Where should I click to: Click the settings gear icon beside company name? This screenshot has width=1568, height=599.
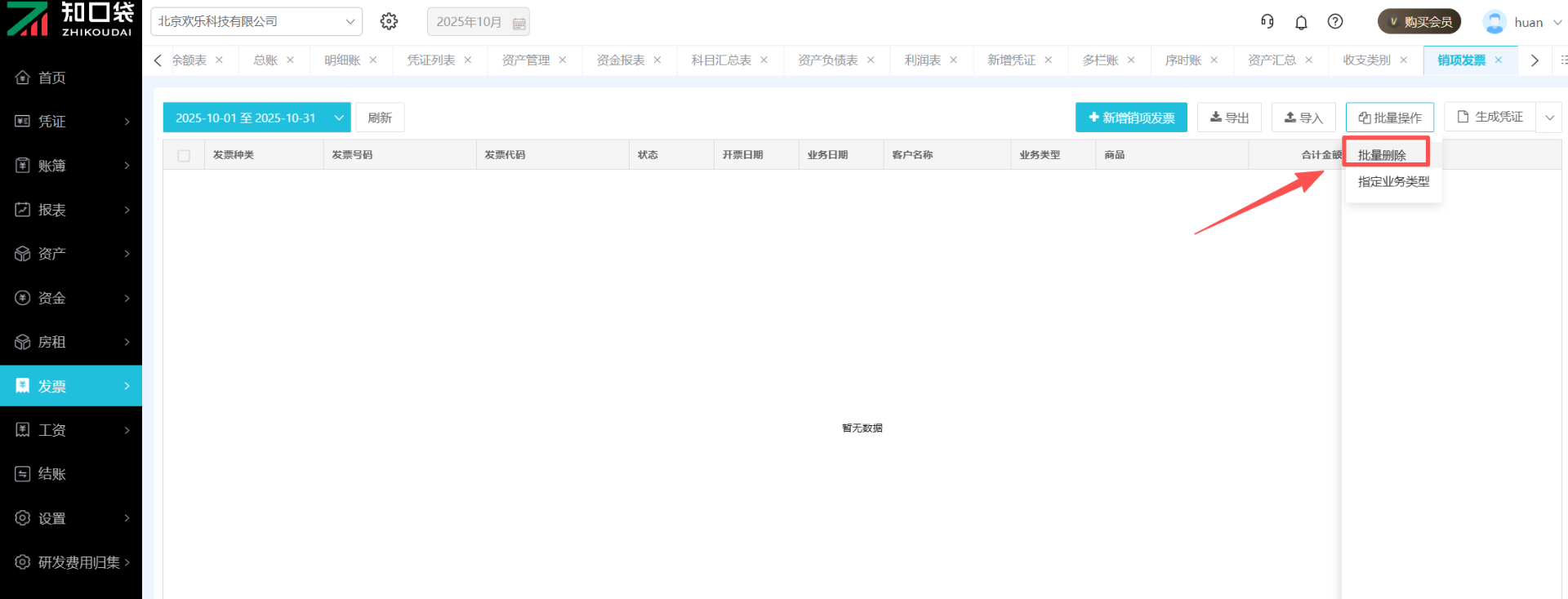coord(389,21)
